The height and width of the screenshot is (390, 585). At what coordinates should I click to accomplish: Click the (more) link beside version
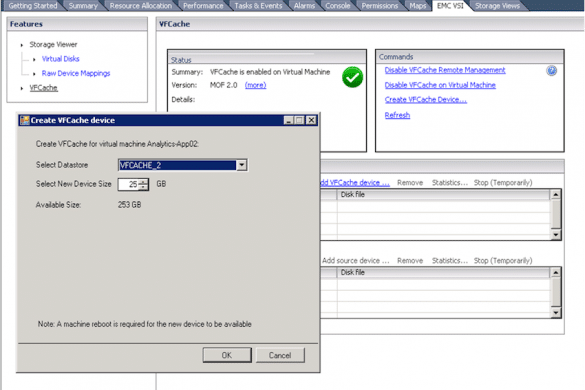[255, 85]
